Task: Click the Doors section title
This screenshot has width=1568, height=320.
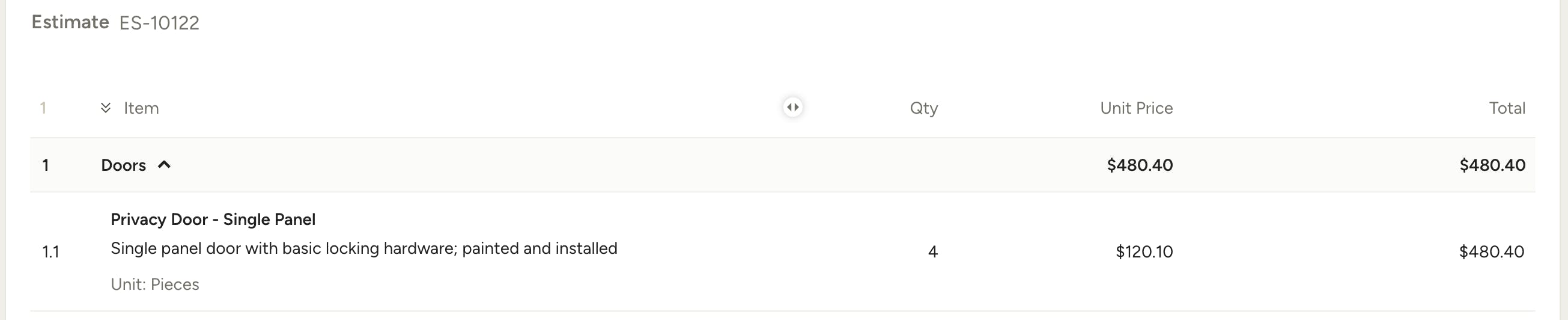Action: [x=124, y=165]
